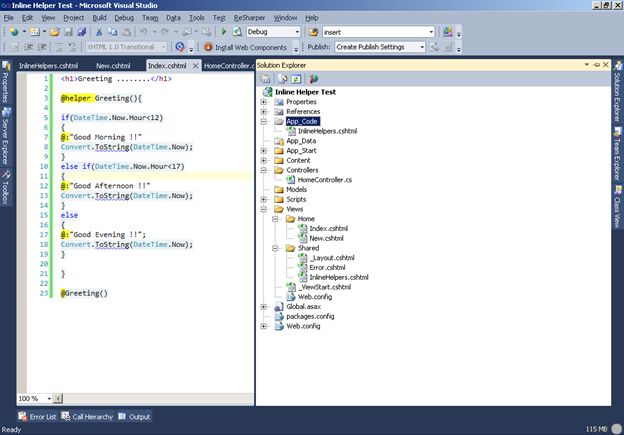Click the increase indent toolbar icon
Screen dimensions: 624x435
(x=42, y=47)
